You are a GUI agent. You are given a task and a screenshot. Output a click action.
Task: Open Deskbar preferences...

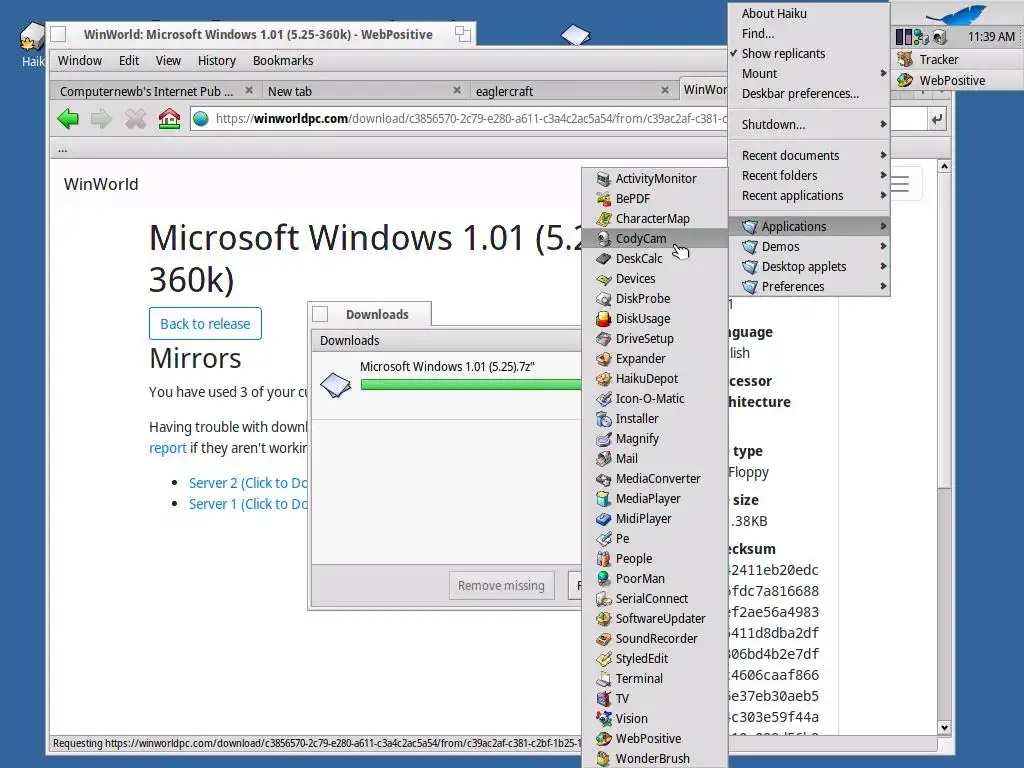click(809, 94)
